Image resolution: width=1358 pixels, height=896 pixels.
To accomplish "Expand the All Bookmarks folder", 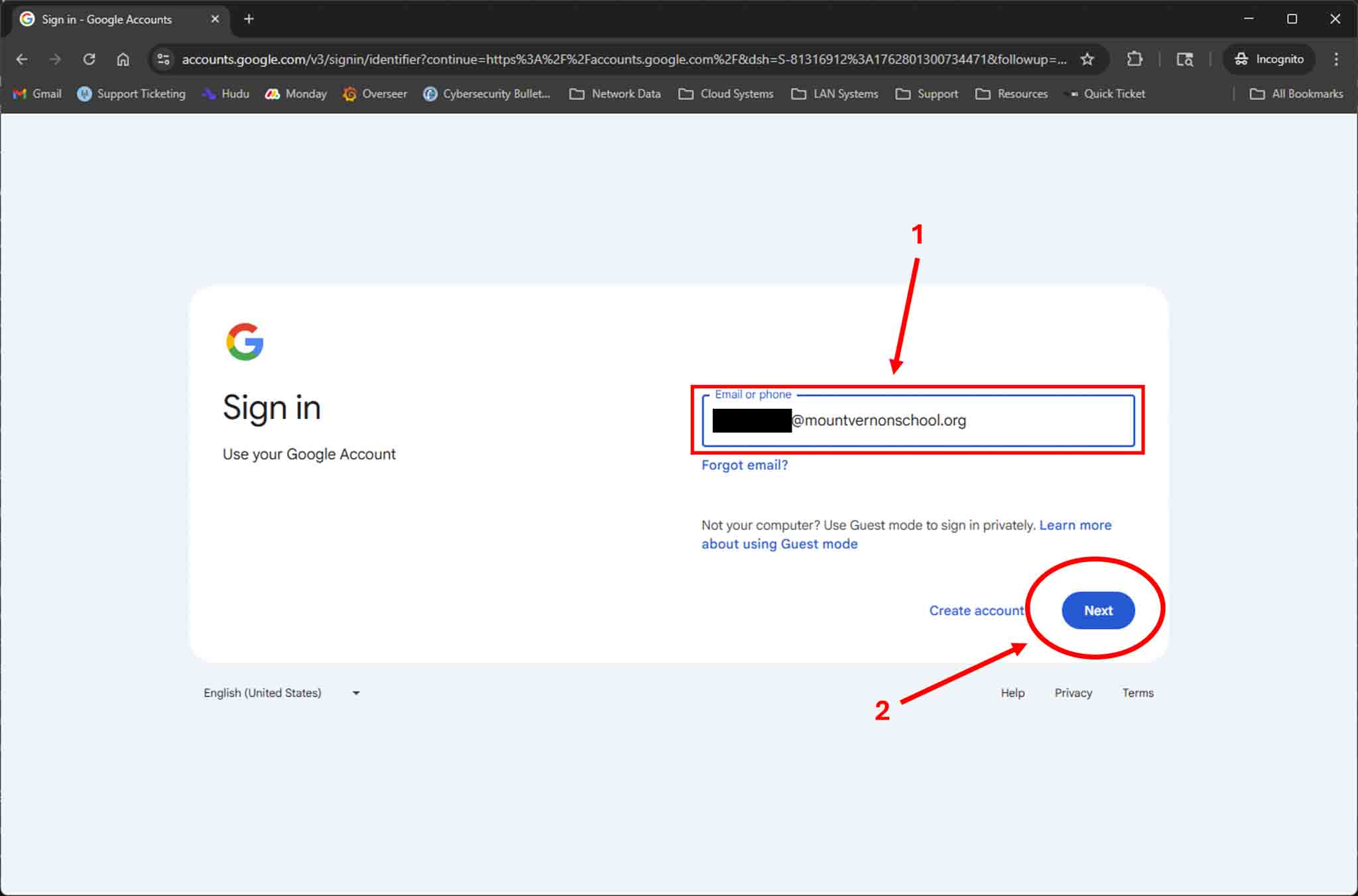I will pyautogui.click(x=1296, y=93).
